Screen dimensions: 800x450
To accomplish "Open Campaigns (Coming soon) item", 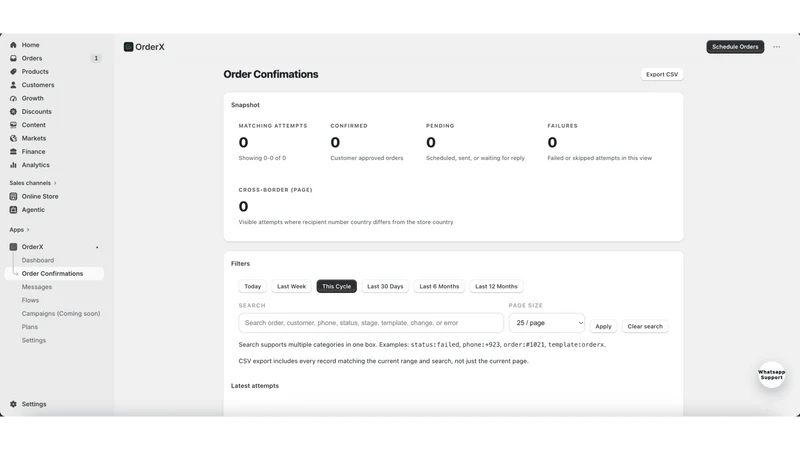I will pyautogui.click(x=61, y=313).
